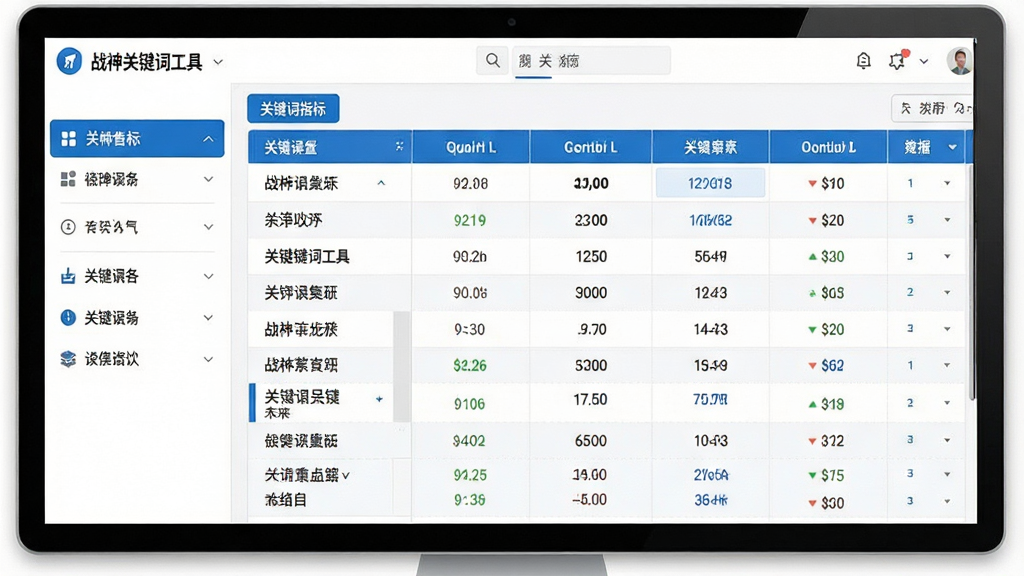The height and width of the screenshot is (576, 1024).
Task: Click the 战神关键词工具 app title
Action: (x=146, y=62)
